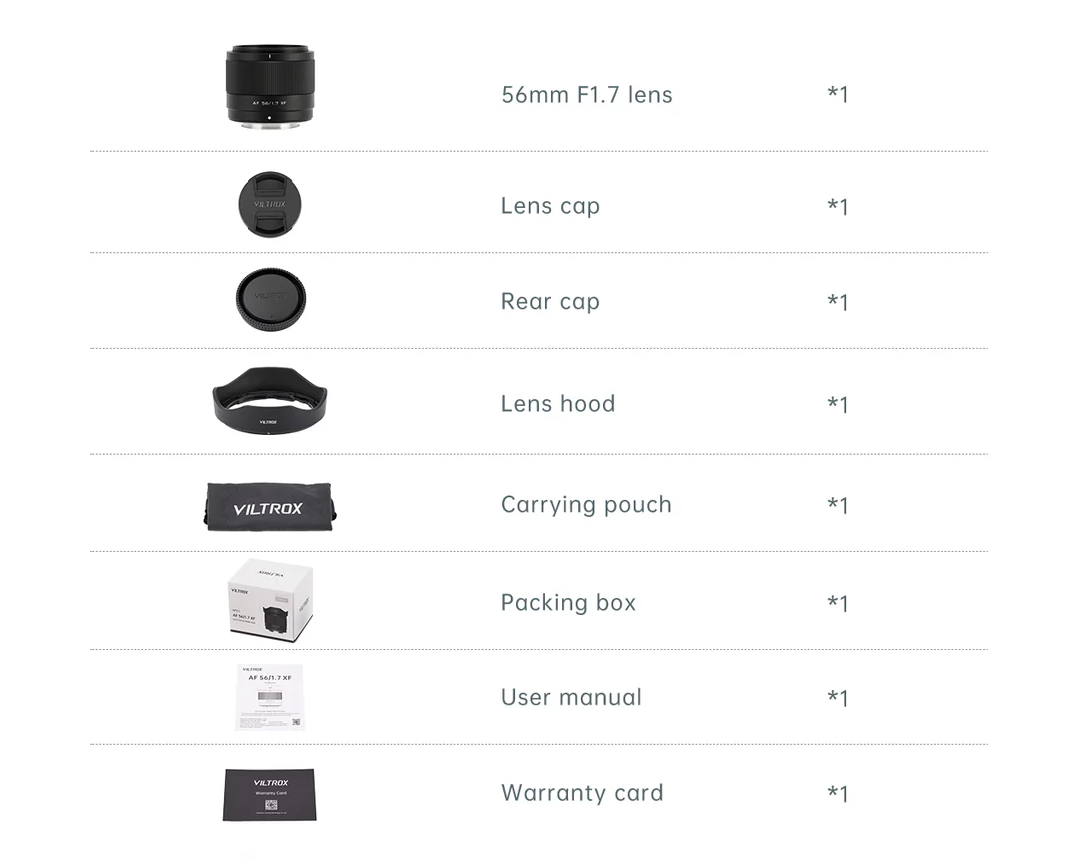Select the packing box picture
The height and width of the screenshot is (864, 1079).
click(x=270, y=601)
